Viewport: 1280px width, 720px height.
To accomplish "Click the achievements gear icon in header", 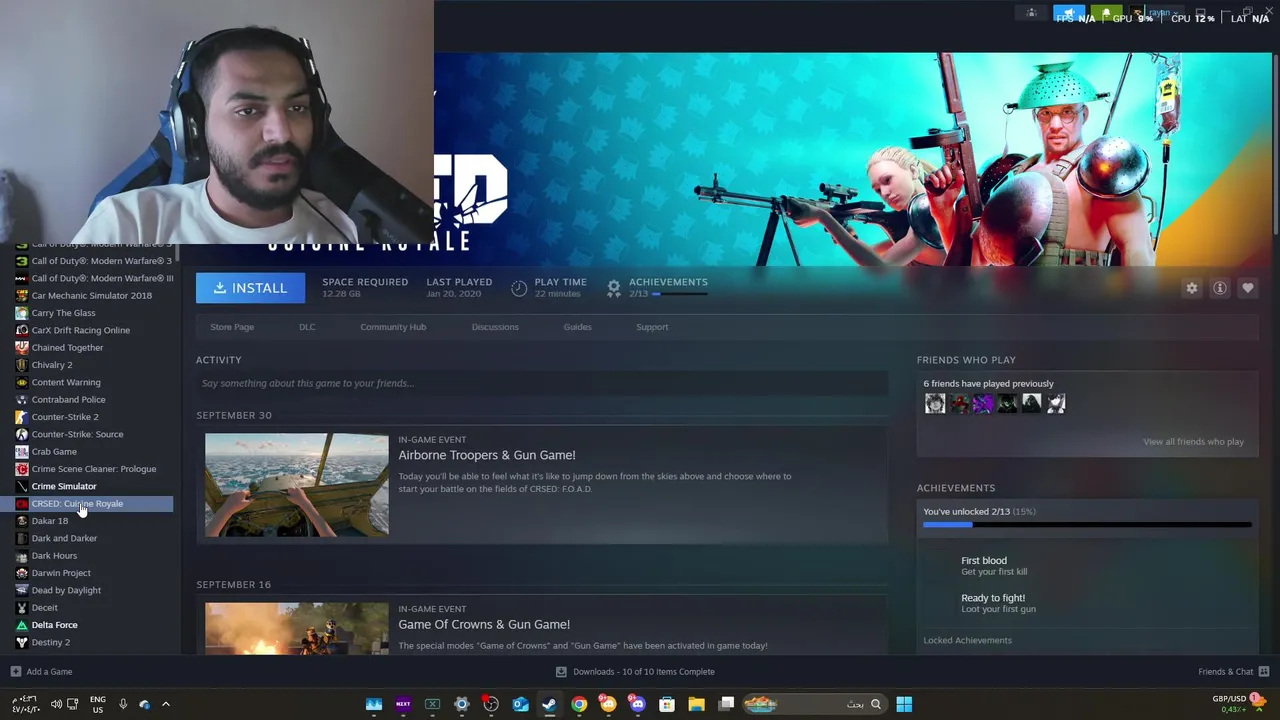I will [x=614, y=288].
